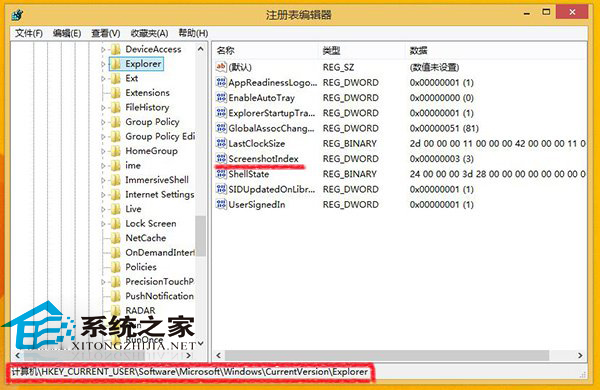Click right arrow of values pane scrollbar
600x390 pixels.
[x=580, y=356]
